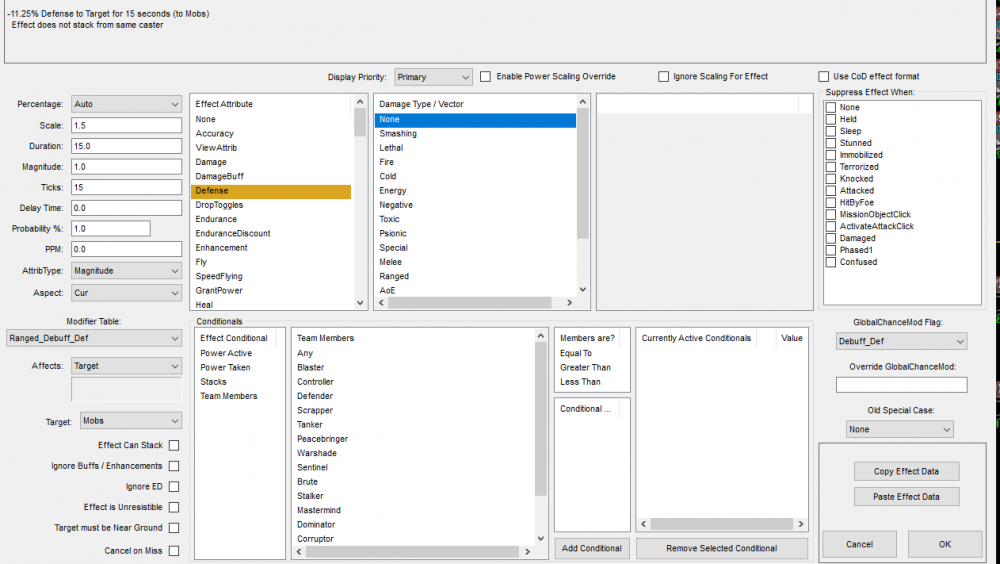Click the OK button
Screen dimensions: 1000x564
pyautogui.click(x=944, y=544)
